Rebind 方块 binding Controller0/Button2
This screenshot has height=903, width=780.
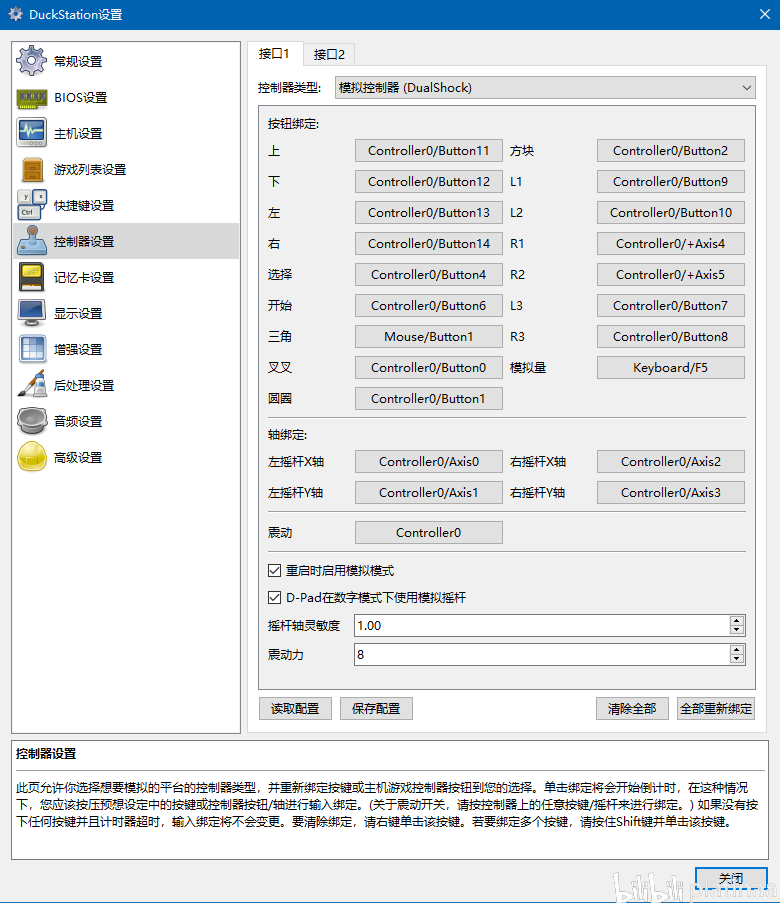[671, 150]
